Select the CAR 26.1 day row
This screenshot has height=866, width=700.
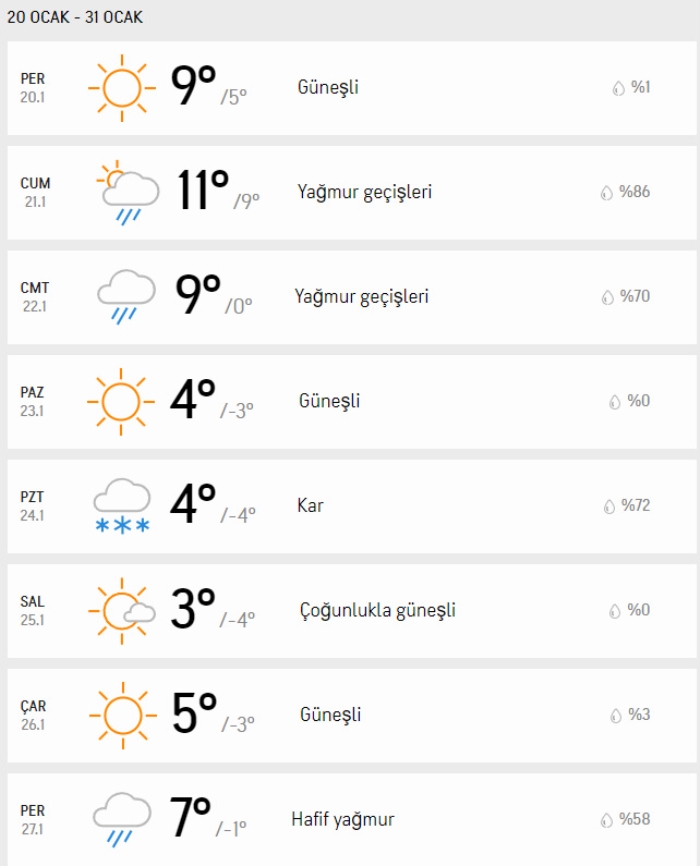[350, 715]
